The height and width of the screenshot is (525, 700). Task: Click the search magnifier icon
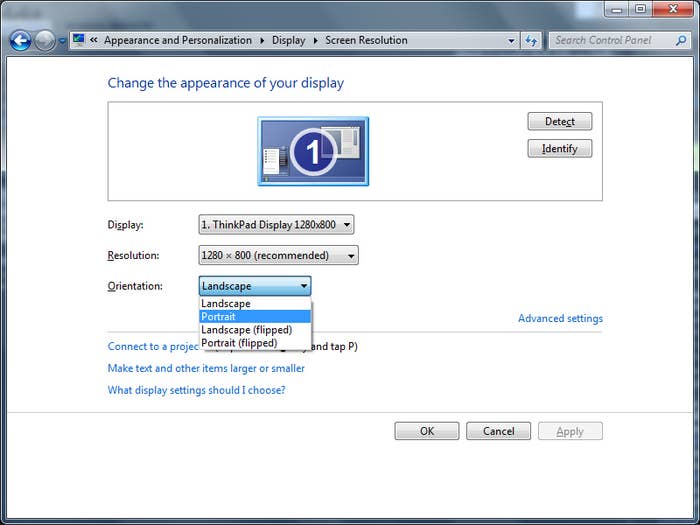[x=681, y=41]
